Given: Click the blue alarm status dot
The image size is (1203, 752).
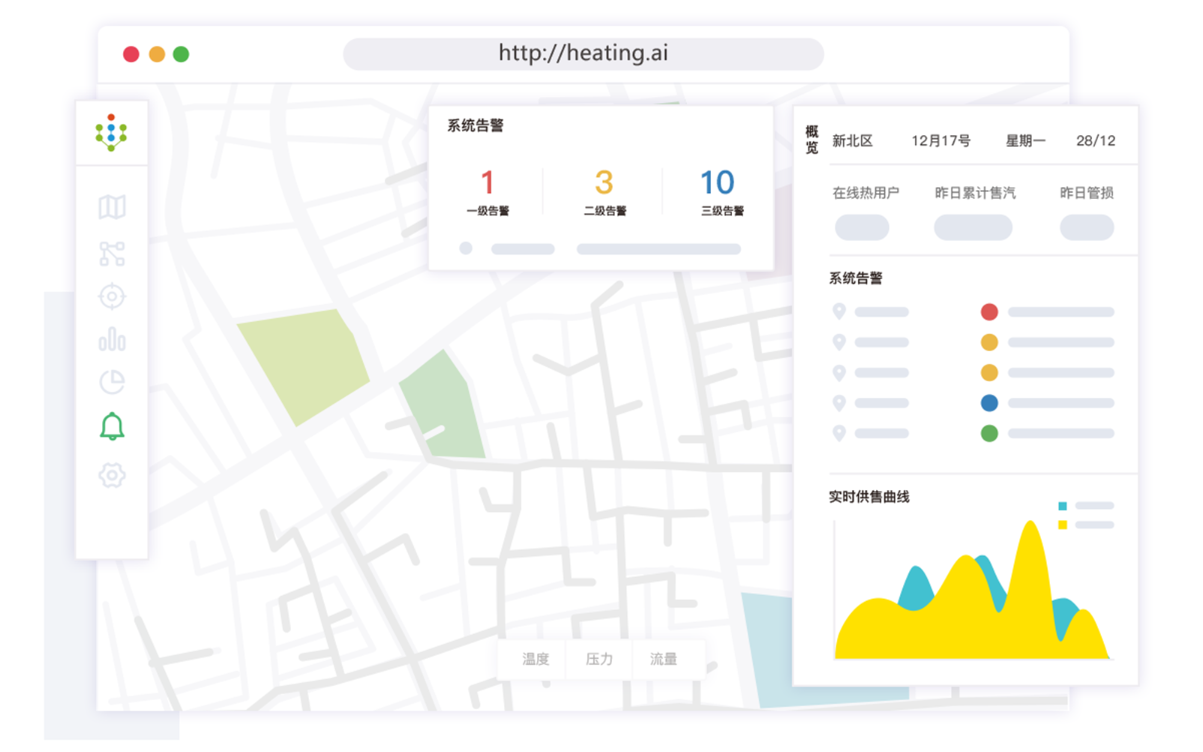Looking at the screenshot, I should [989, 404].
